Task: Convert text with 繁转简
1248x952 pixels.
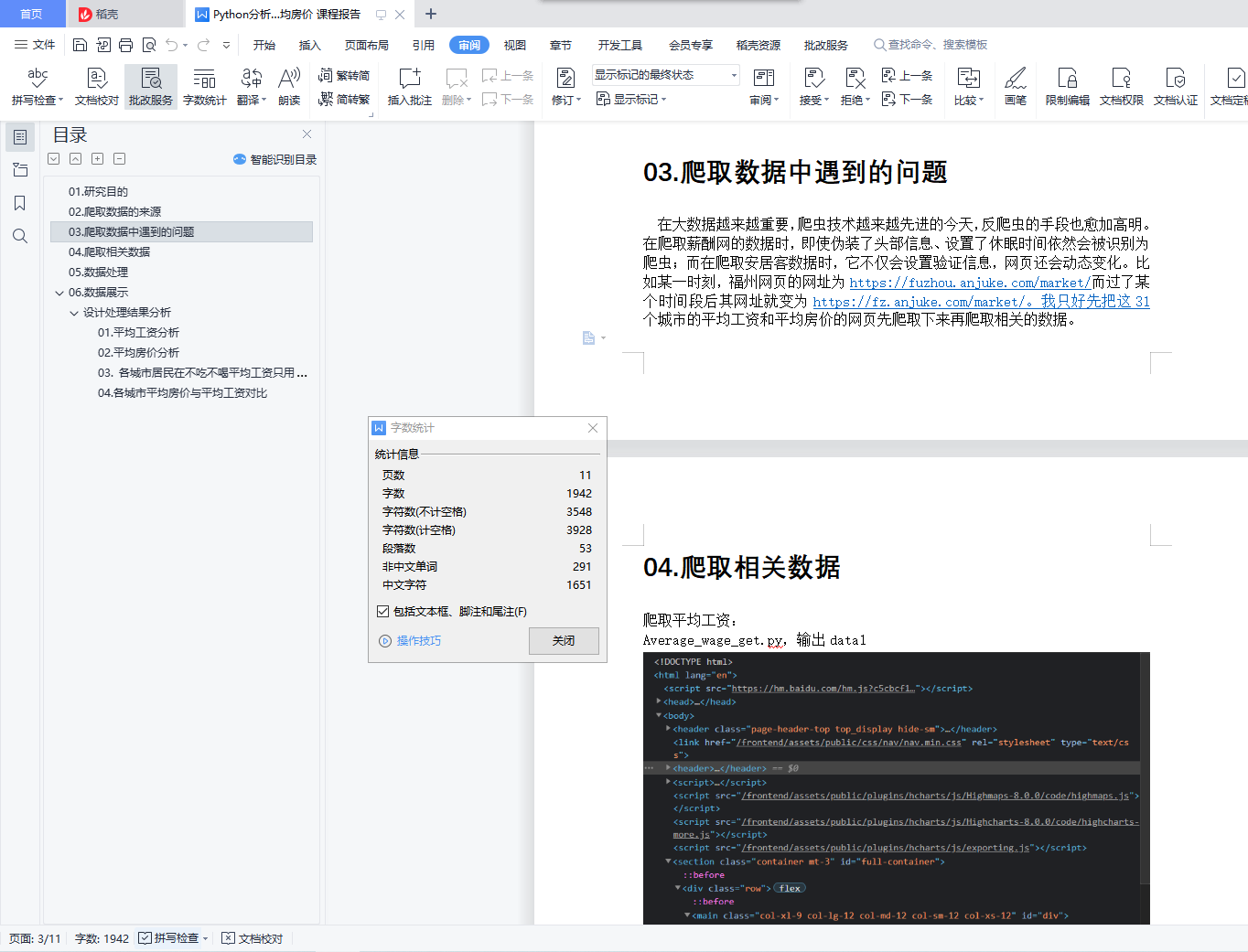Action: (344, 76)
